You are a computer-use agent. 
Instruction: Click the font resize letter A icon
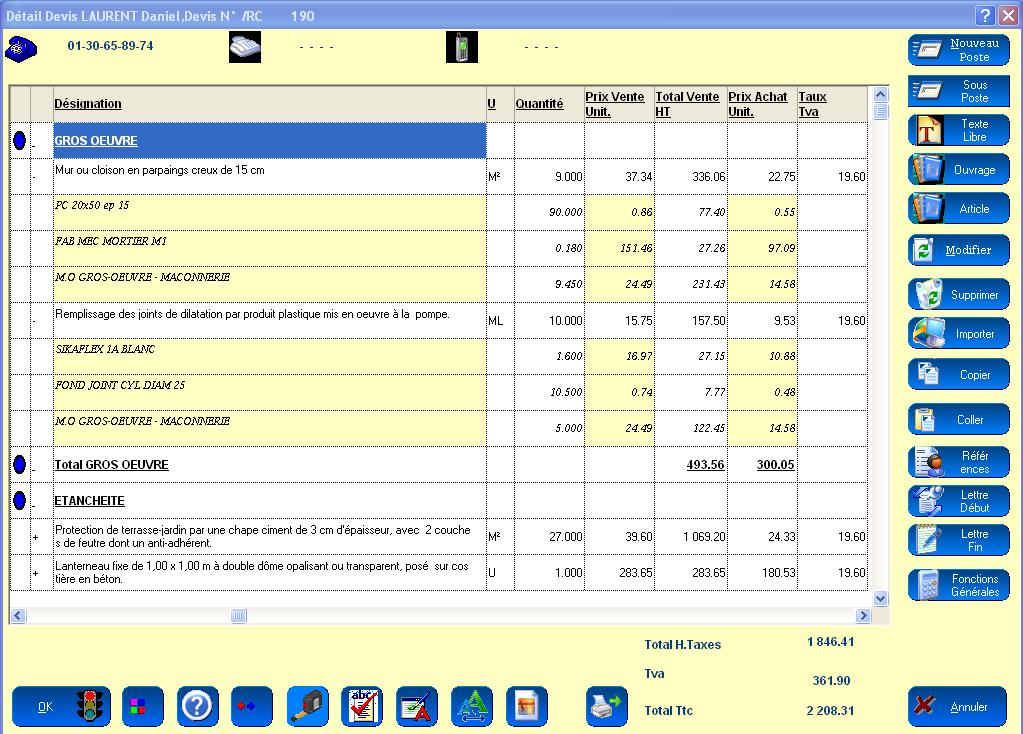[471, 707]
